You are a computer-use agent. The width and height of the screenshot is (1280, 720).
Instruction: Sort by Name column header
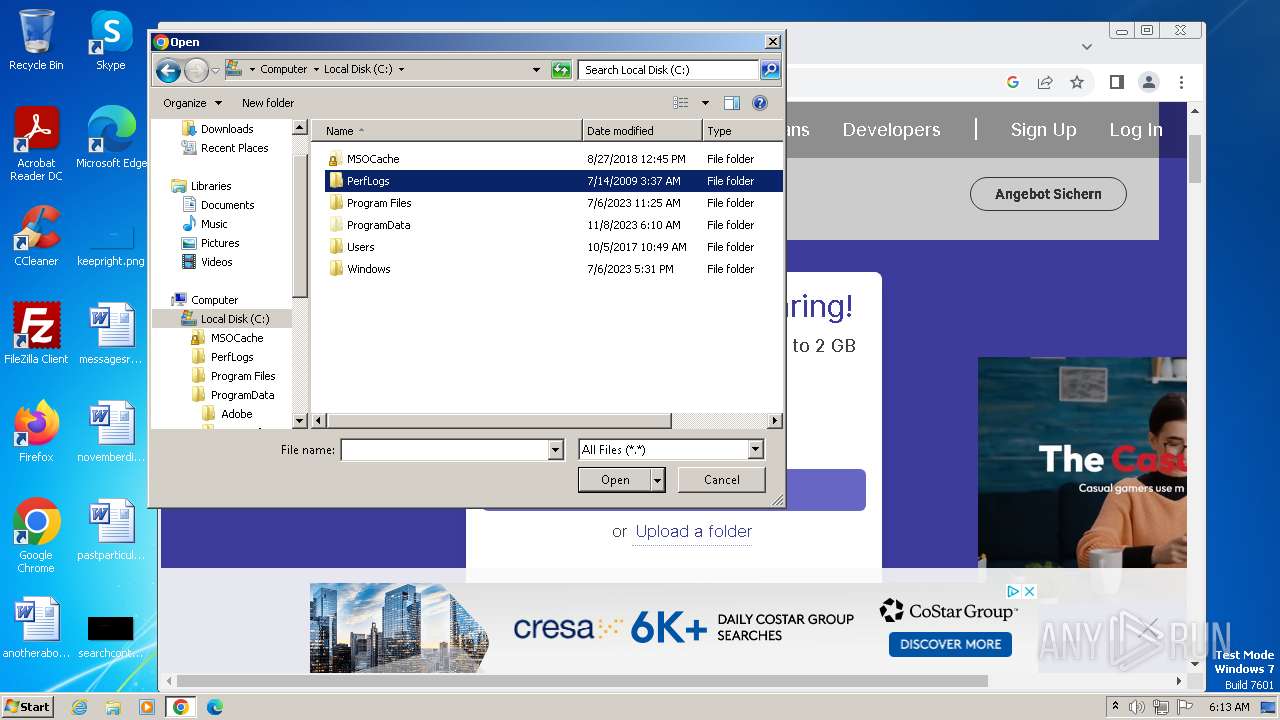pyautogui.click(x=447, y=131)
